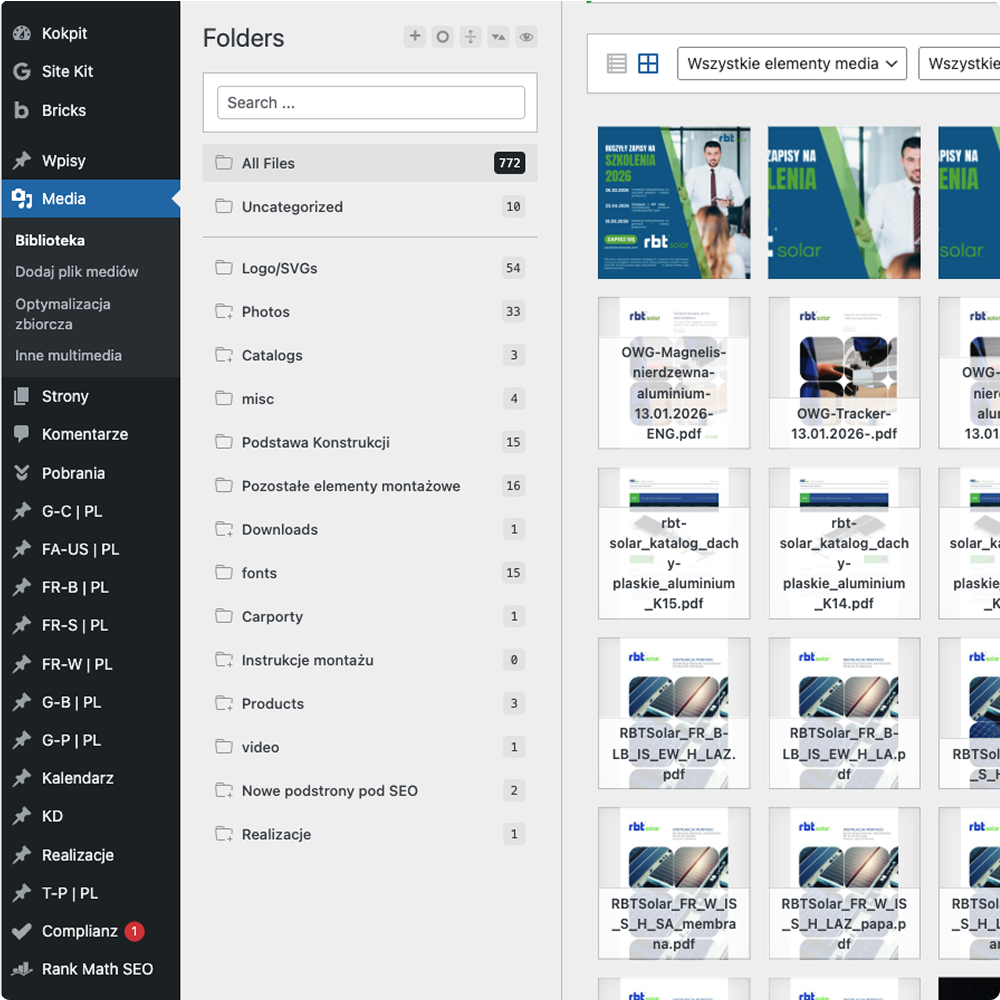The image size is (1000, 1000).
Task: Click the Komentarze speech bubble icon
Action: (21, 434)
